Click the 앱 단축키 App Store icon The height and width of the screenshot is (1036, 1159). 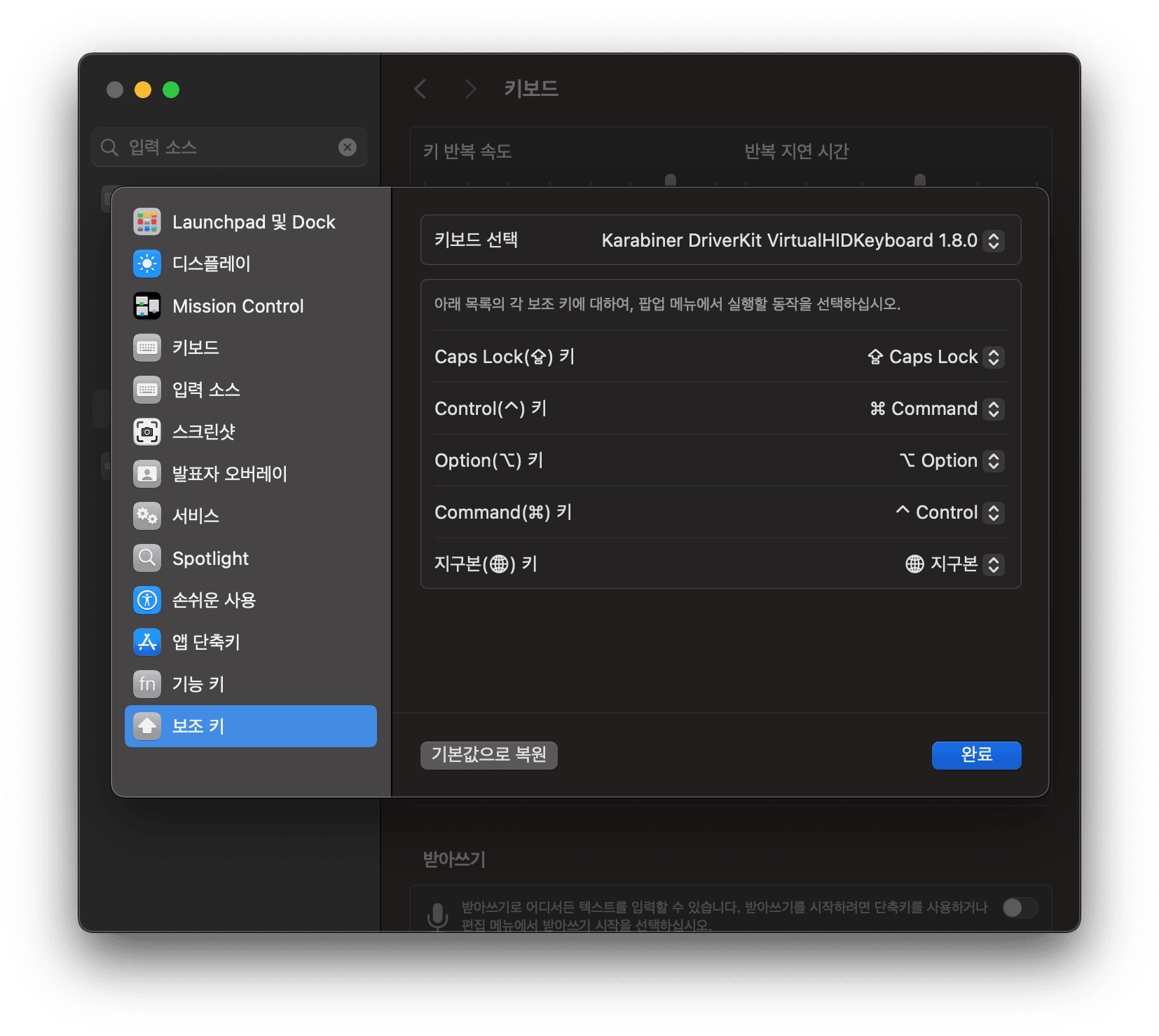[x=147, y=642]
